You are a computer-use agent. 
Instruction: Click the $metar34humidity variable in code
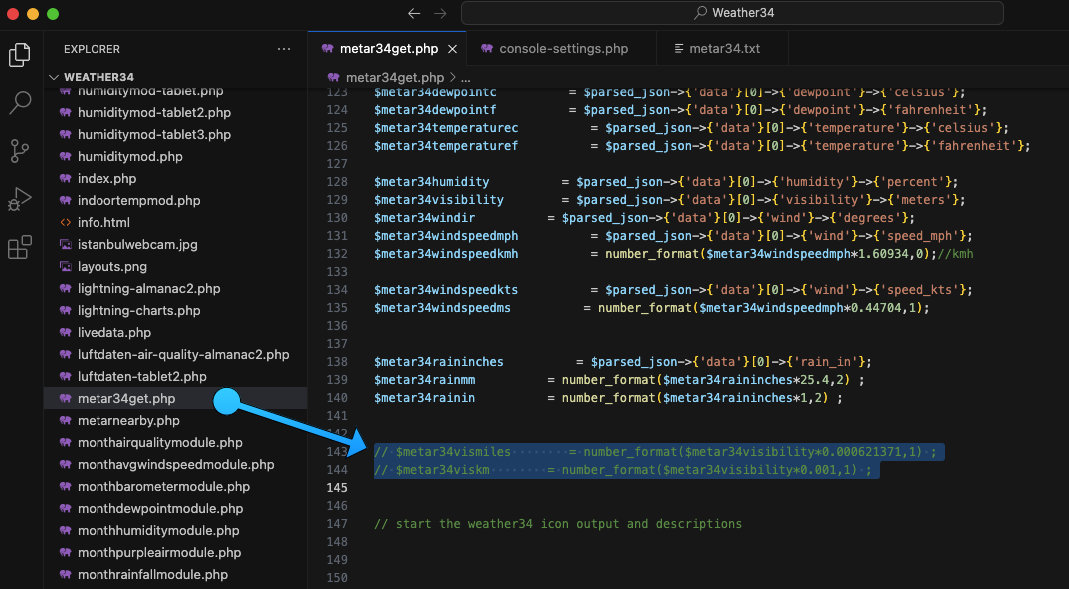[x=432, y=182]
